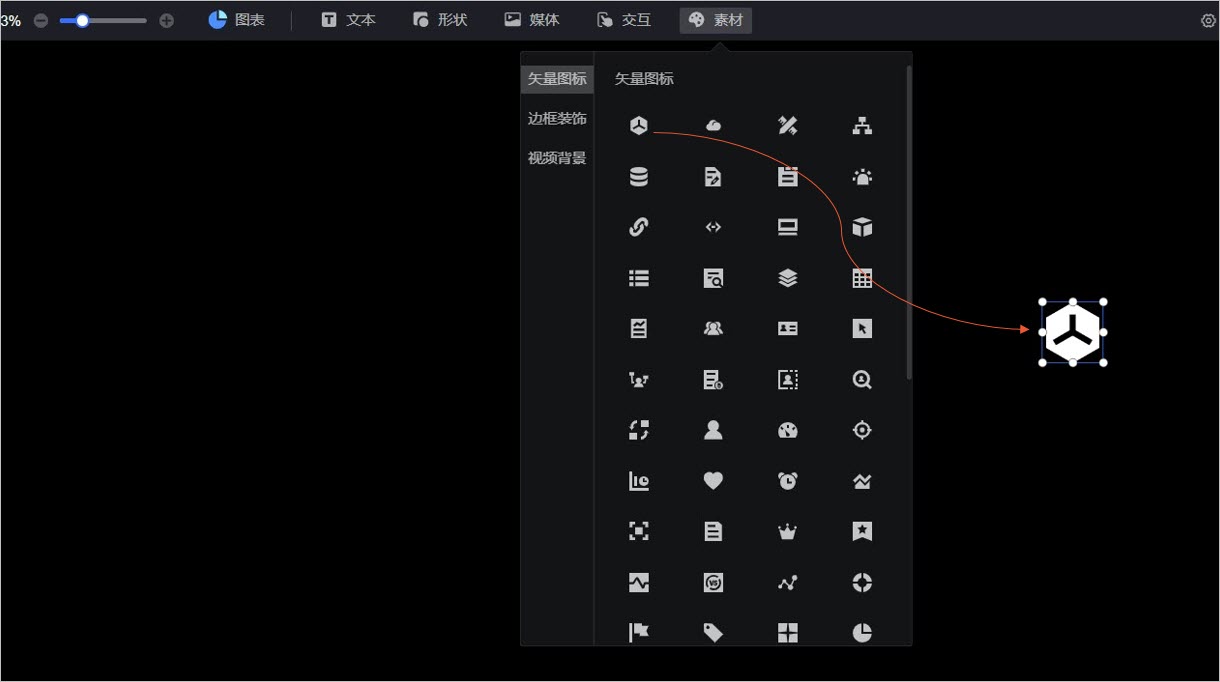1220x682 pixels.
Task: Pick the filled document form icon
Action: pyautogui.click(x=788, y=177)
